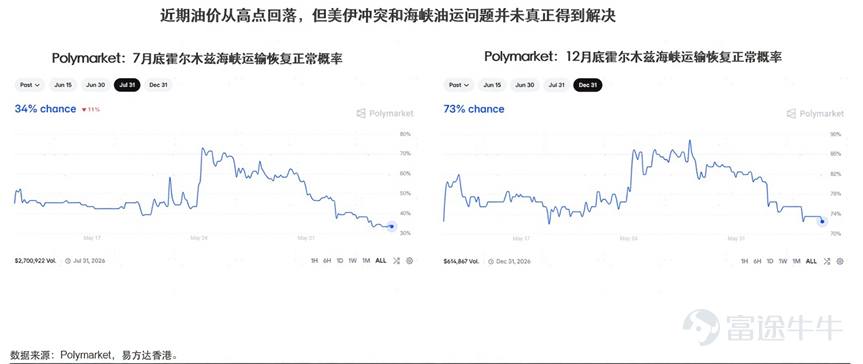Open settings gear on left chart

pyautogui.click(x=409, y=261)
